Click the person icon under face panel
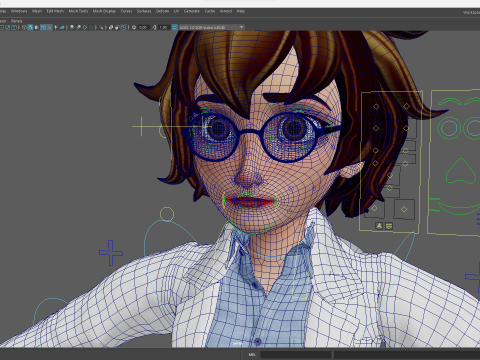Screen dimensions: 480x360 click(x=379, y=226)
